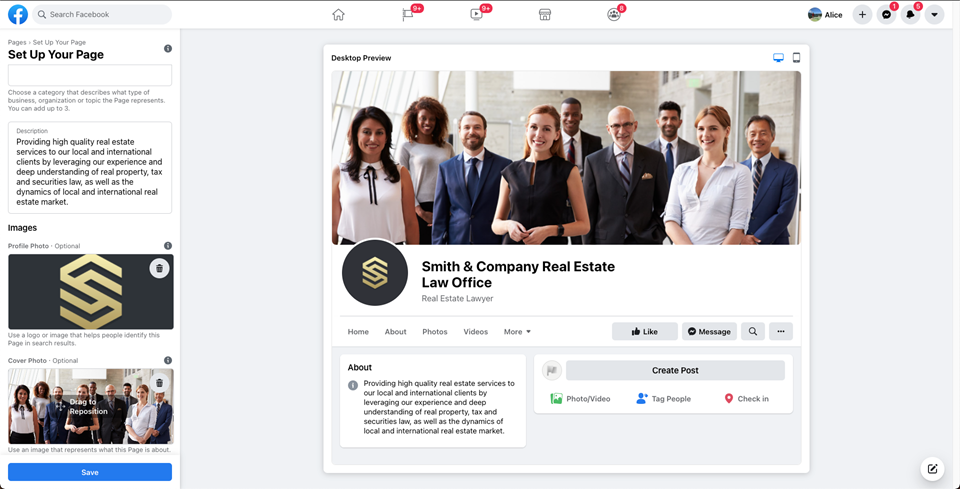Open the Create plus menu
The width and height of the screenshot is (960, 489).
pos(862,15)
